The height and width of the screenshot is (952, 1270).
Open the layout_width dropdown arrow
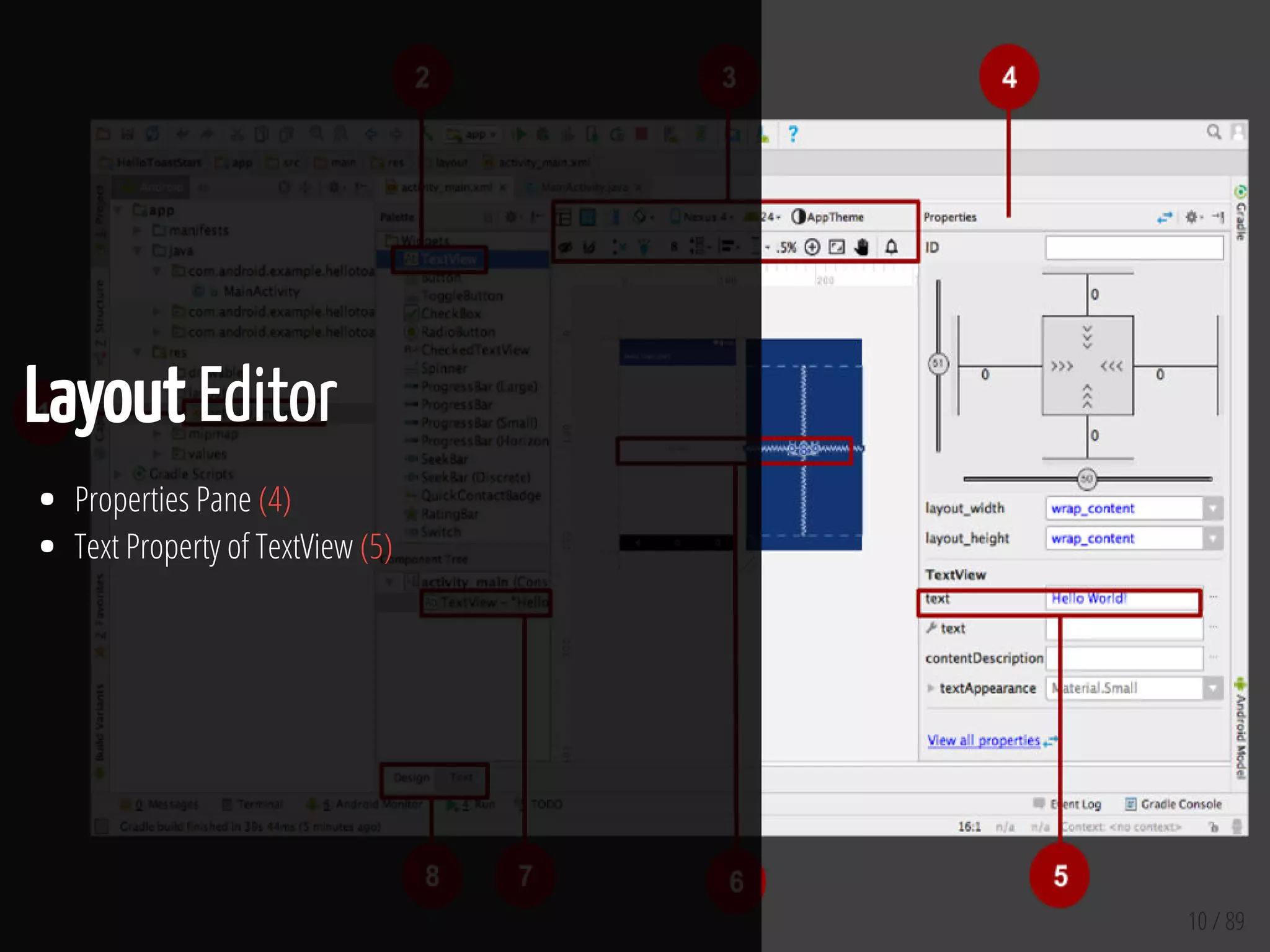[x=1213, y=508]
